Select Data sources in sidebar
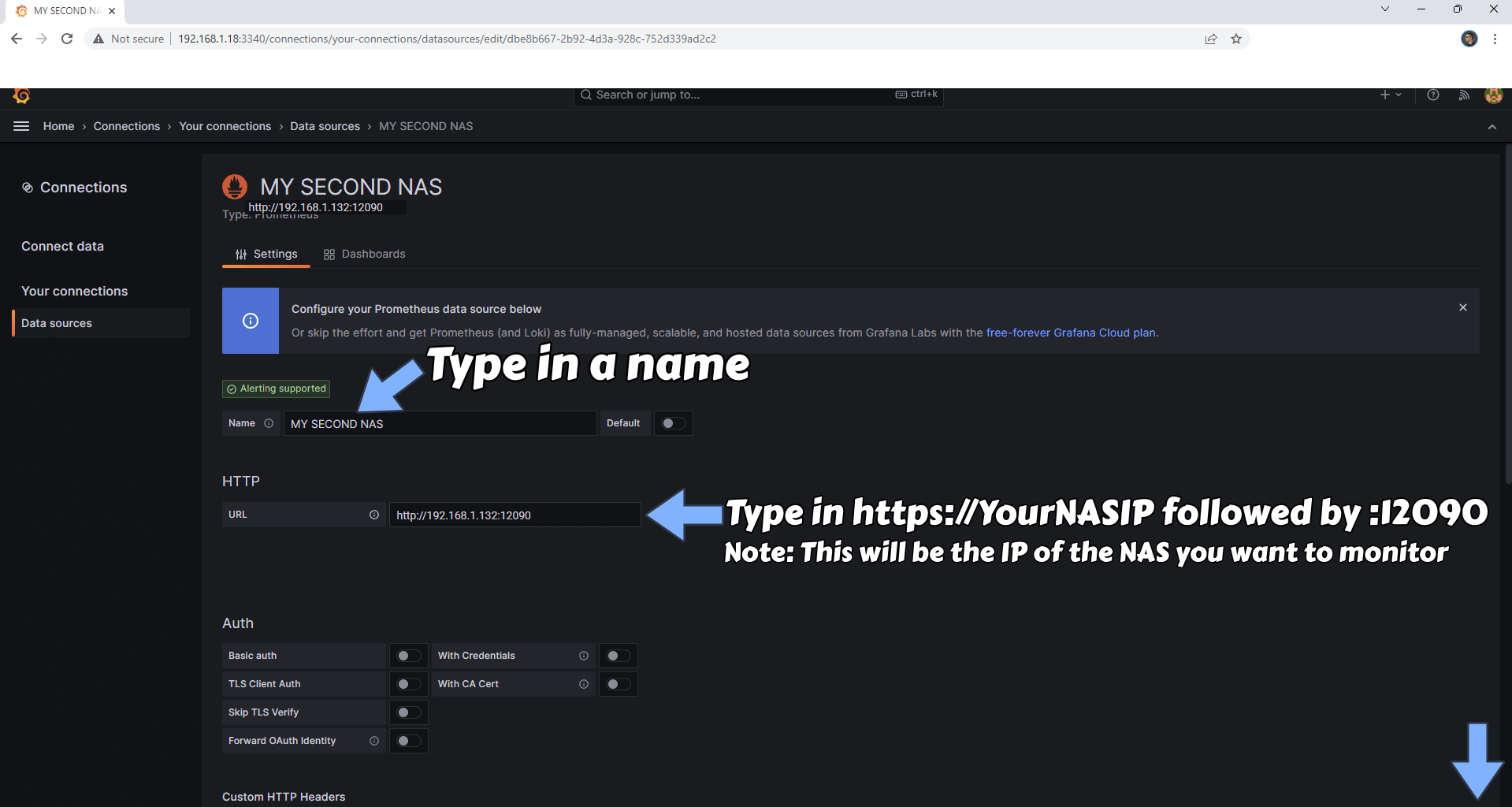1512x807 pixels. (x=101, y=323)
